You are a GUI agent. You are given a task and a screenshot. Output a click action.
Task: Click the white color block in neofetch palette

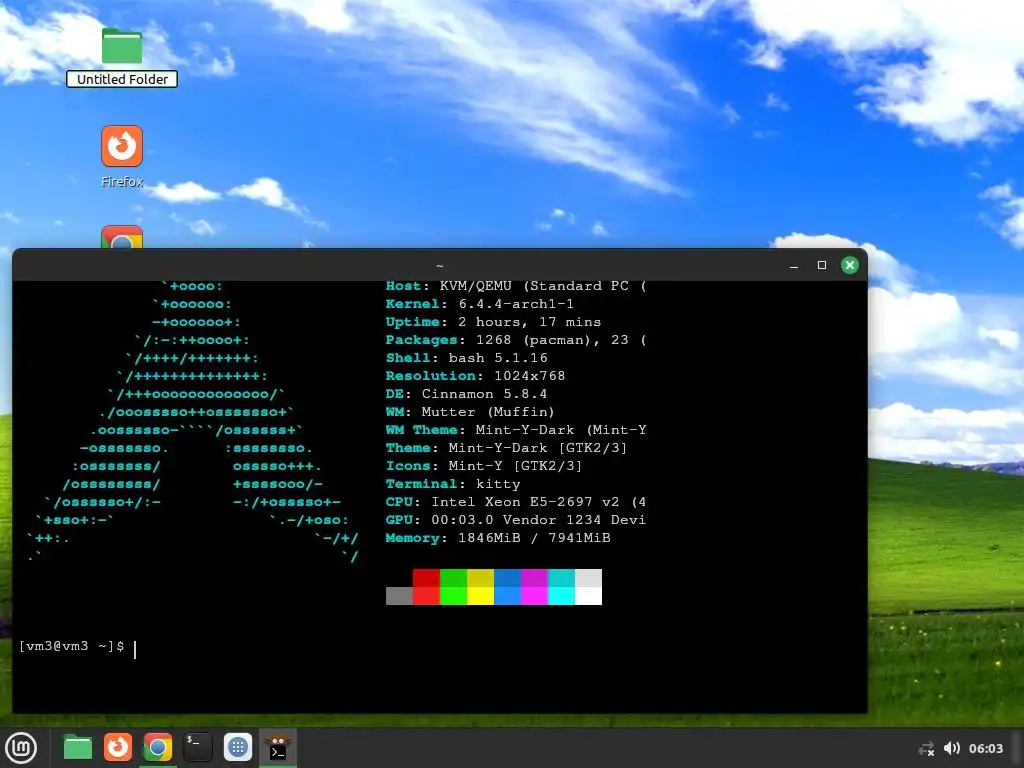tap(588, 586)
